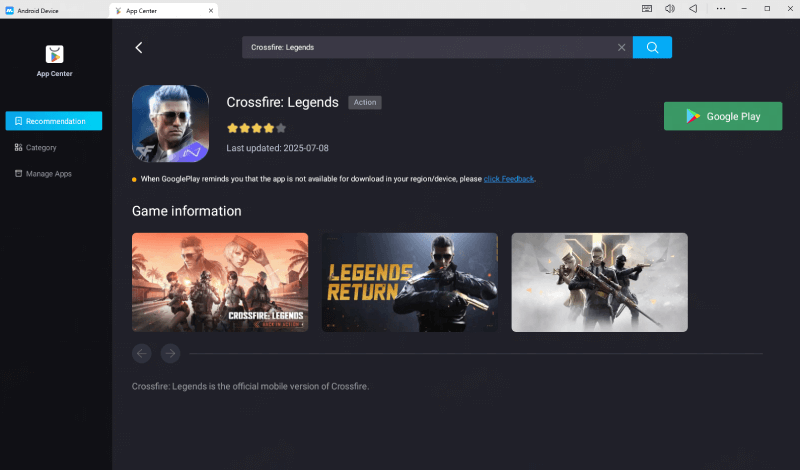The height and width of the screenshot is (470, 800).
Task: Click the back triangle icon in title bar
Action: tap(693, 9)
